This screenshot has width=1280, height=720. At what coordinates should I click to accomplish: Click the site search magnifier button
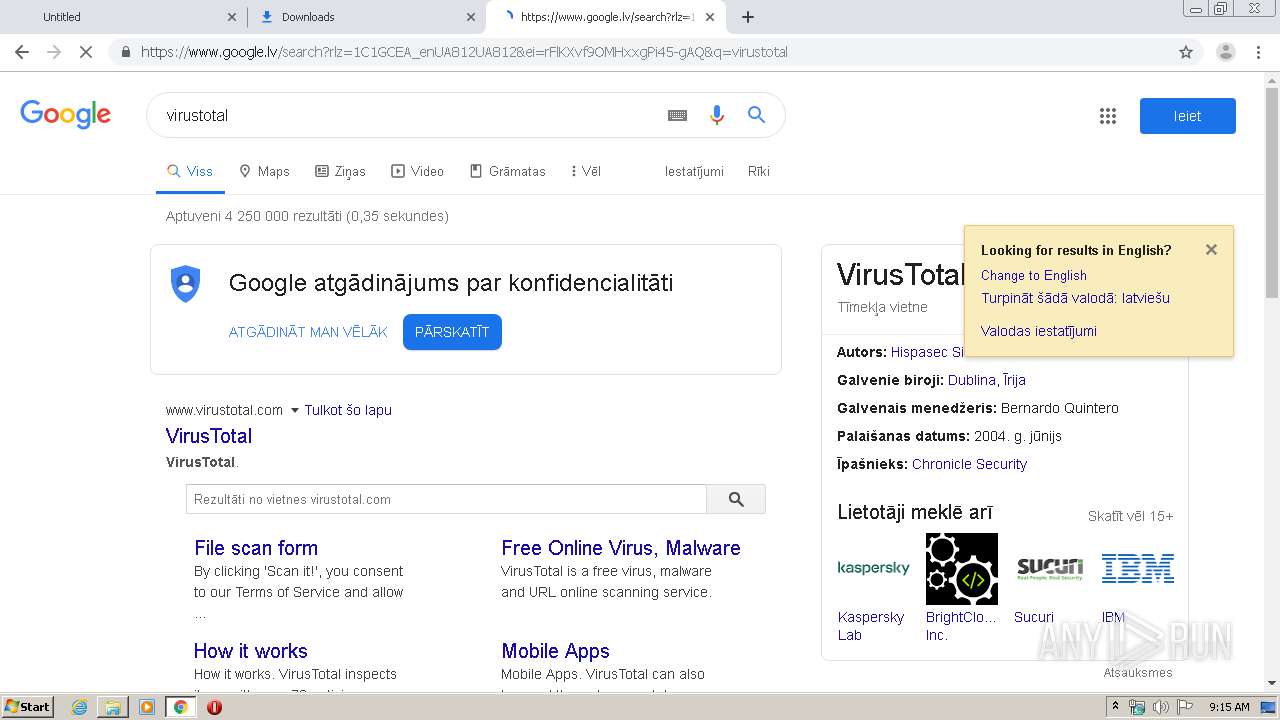(x=736, y=499)
